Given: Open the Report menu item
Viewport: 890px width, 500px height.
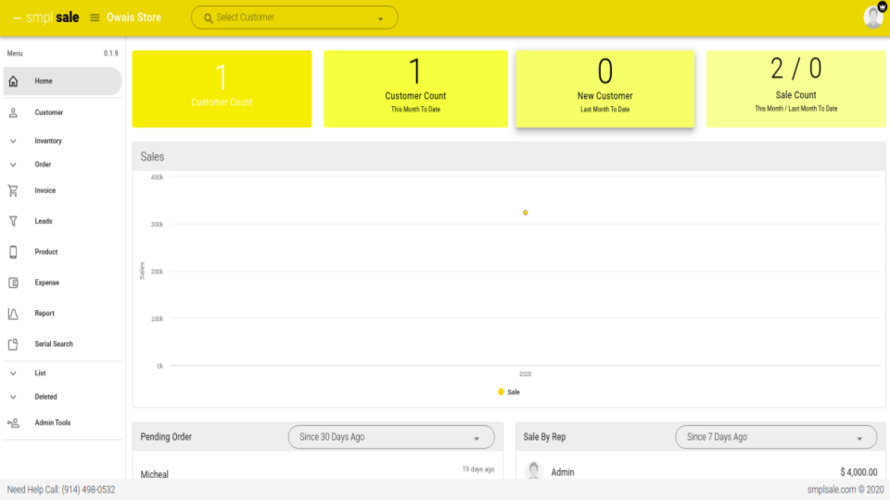Looking at the screenshot, I should [62, 313].
